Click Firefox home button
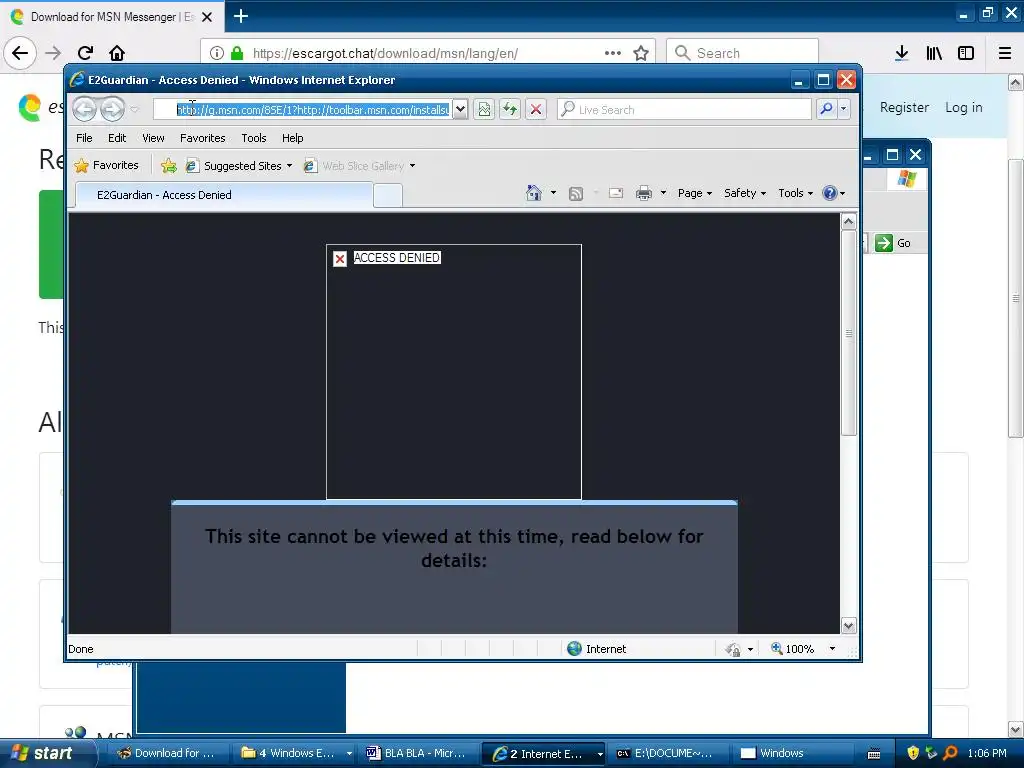The width and height of the screenshot is (1024, 768). 117,53
